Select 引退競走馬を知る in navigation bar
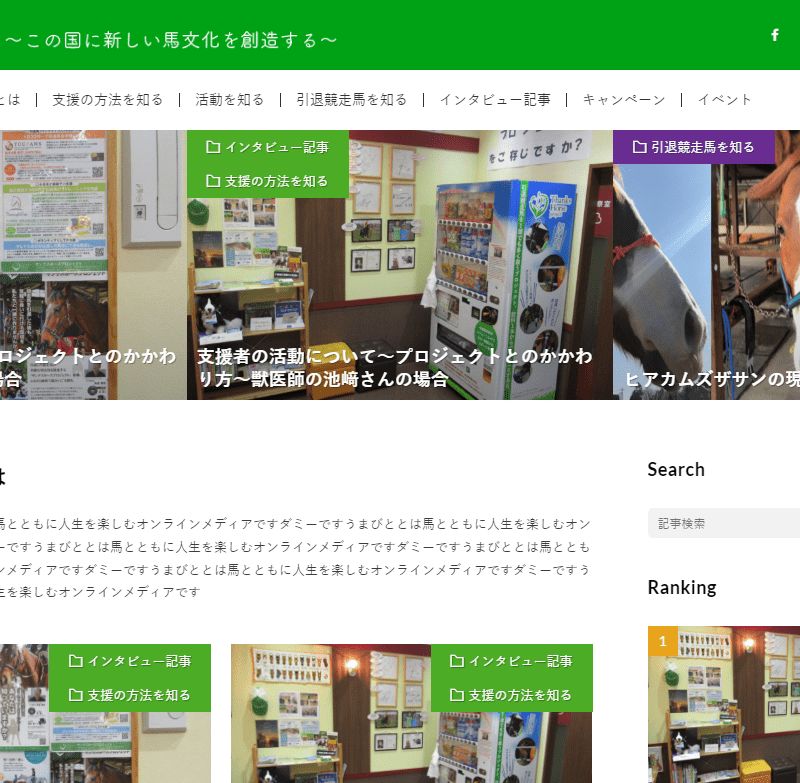 pos(351,99)
